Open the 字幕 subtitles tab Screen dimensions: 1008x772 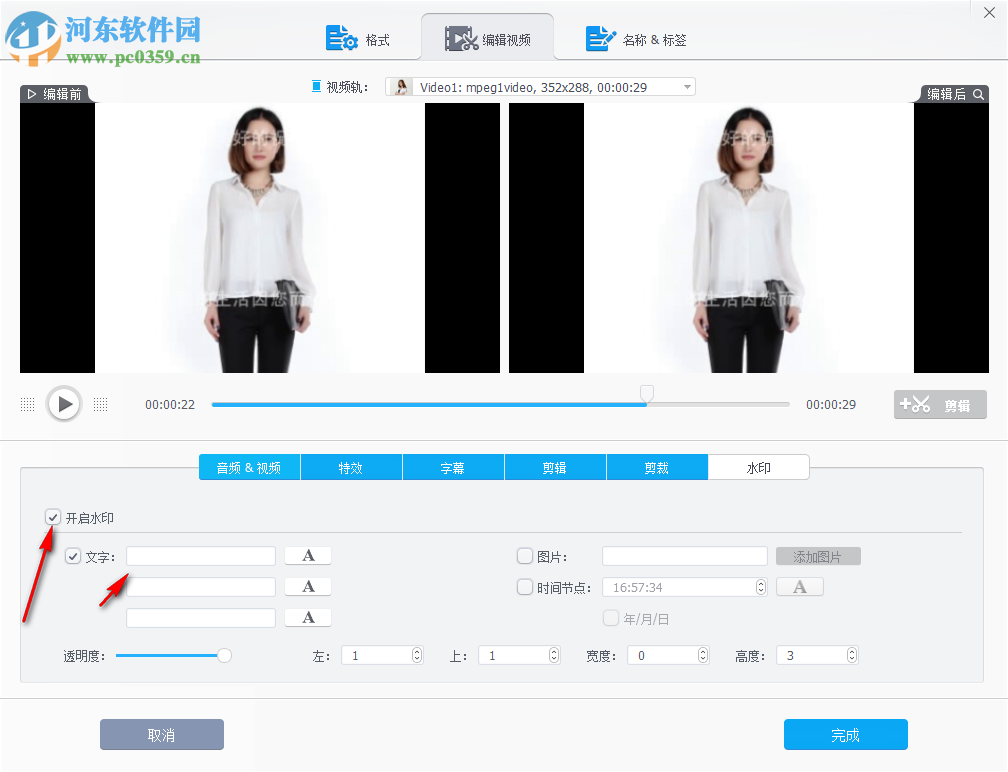(453, 466)
